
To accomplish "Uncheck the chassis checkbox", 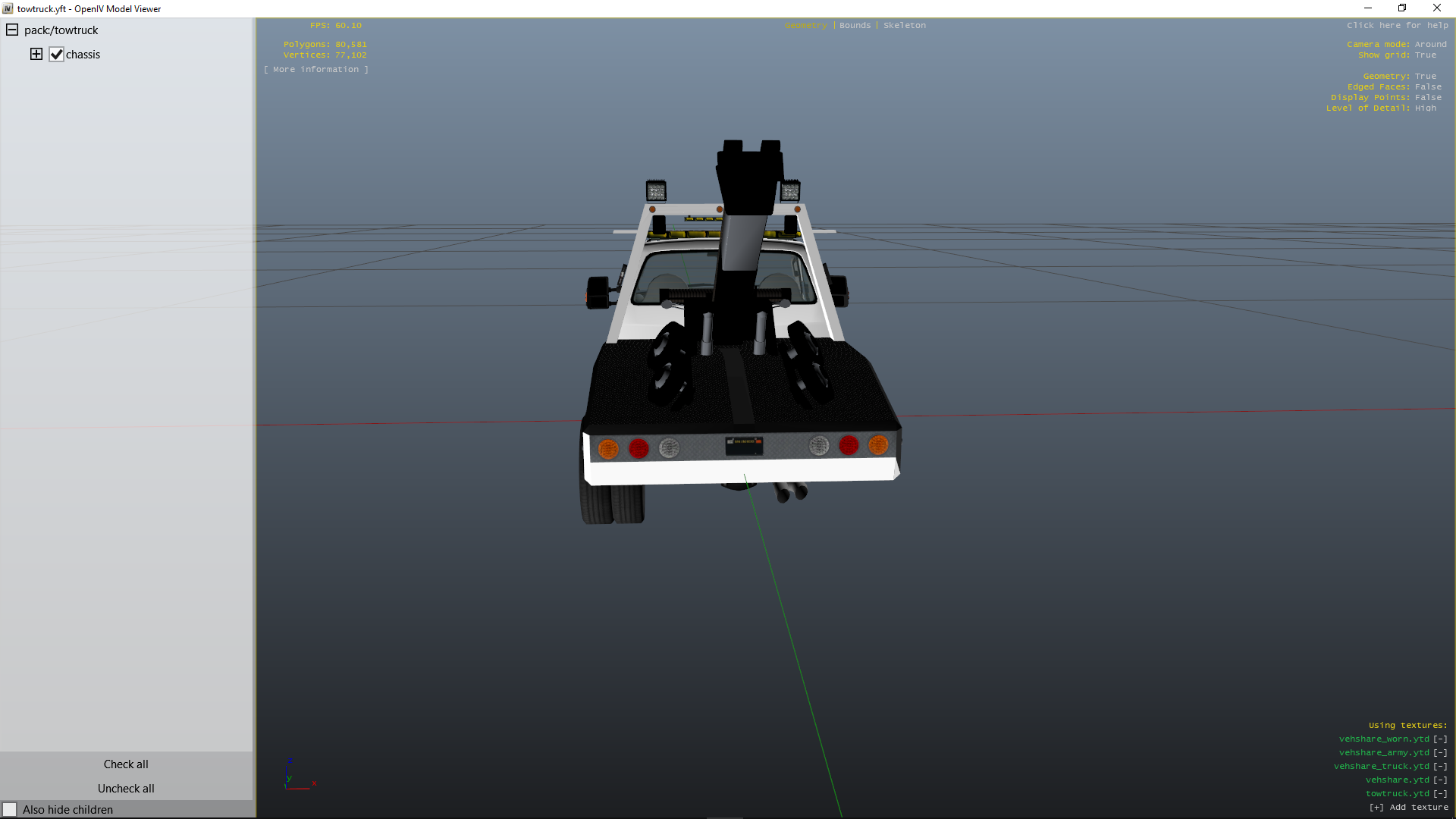I will (x=57, y=55).
